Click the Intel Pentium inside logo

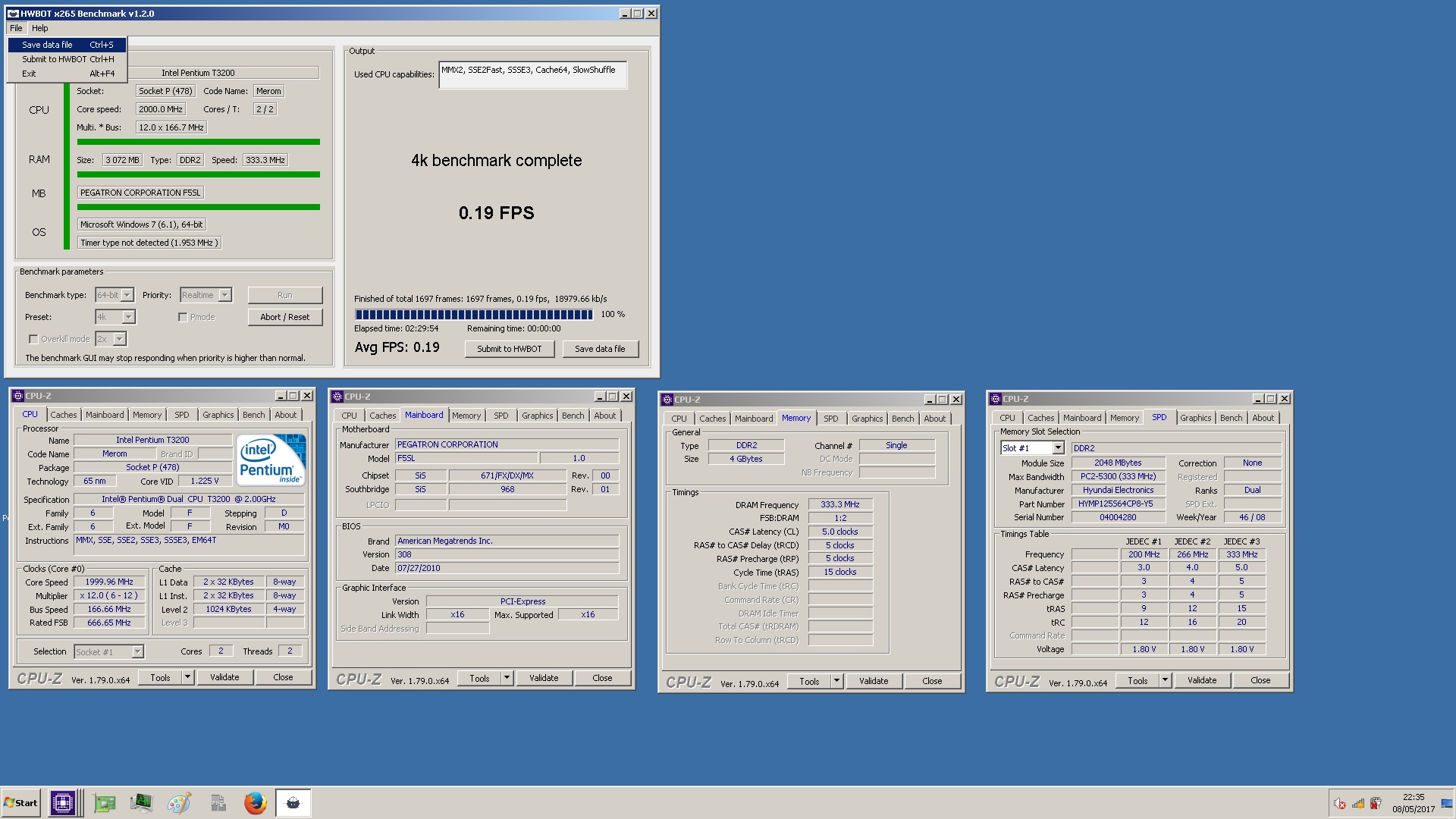[x=271, y=459]
